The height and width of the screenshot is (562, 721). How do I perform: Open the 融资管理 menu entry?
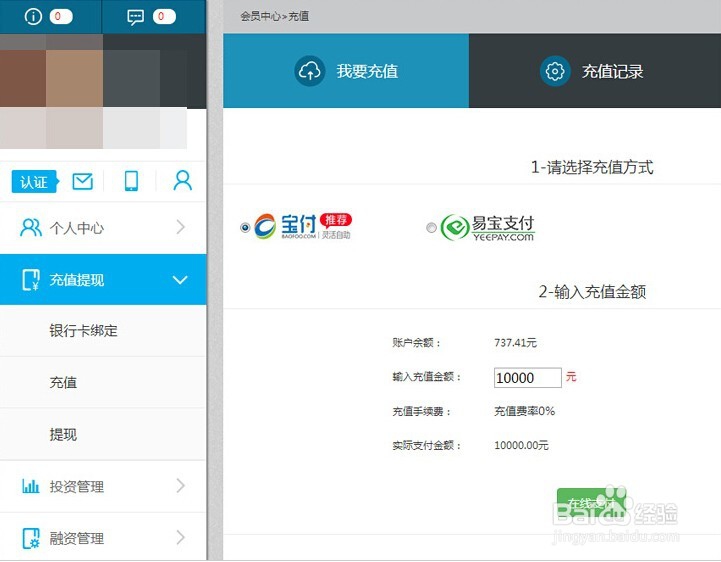coord(103,538)
